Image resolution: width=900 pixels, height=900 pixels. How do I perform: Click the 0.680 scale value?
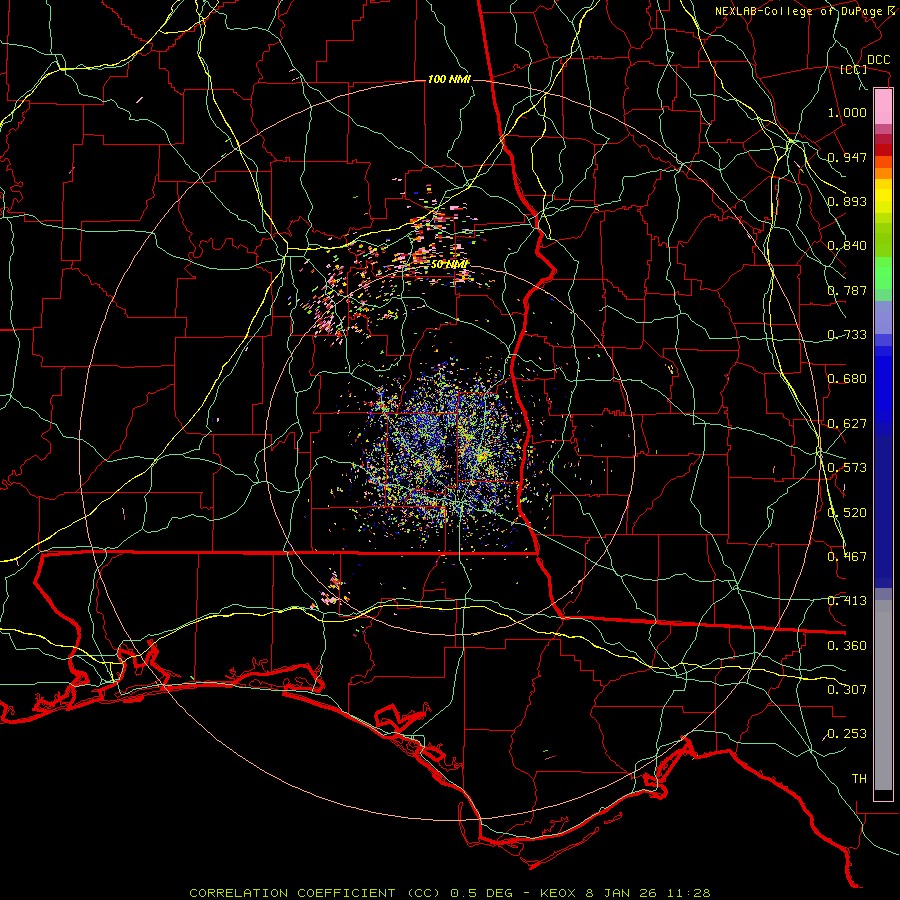(847, 379)
